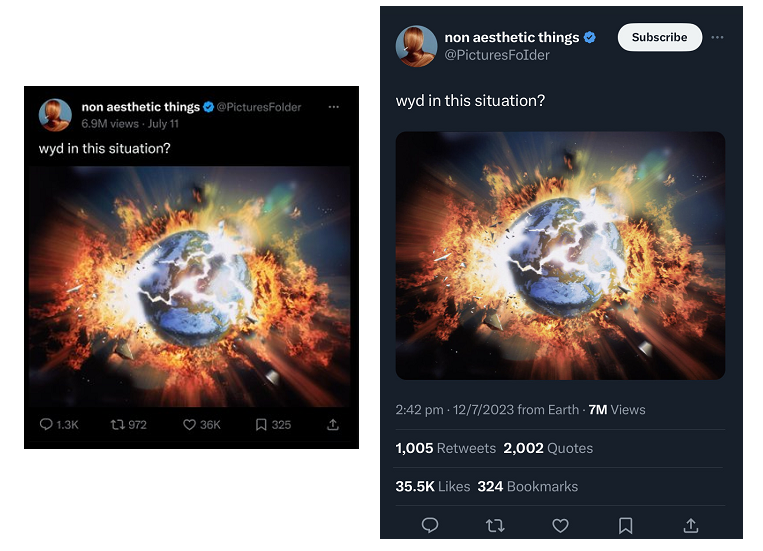The height and width of the screenshot is (551, 763).
Task: Like the right tweet via heart icon
Action: pos(560,526)
